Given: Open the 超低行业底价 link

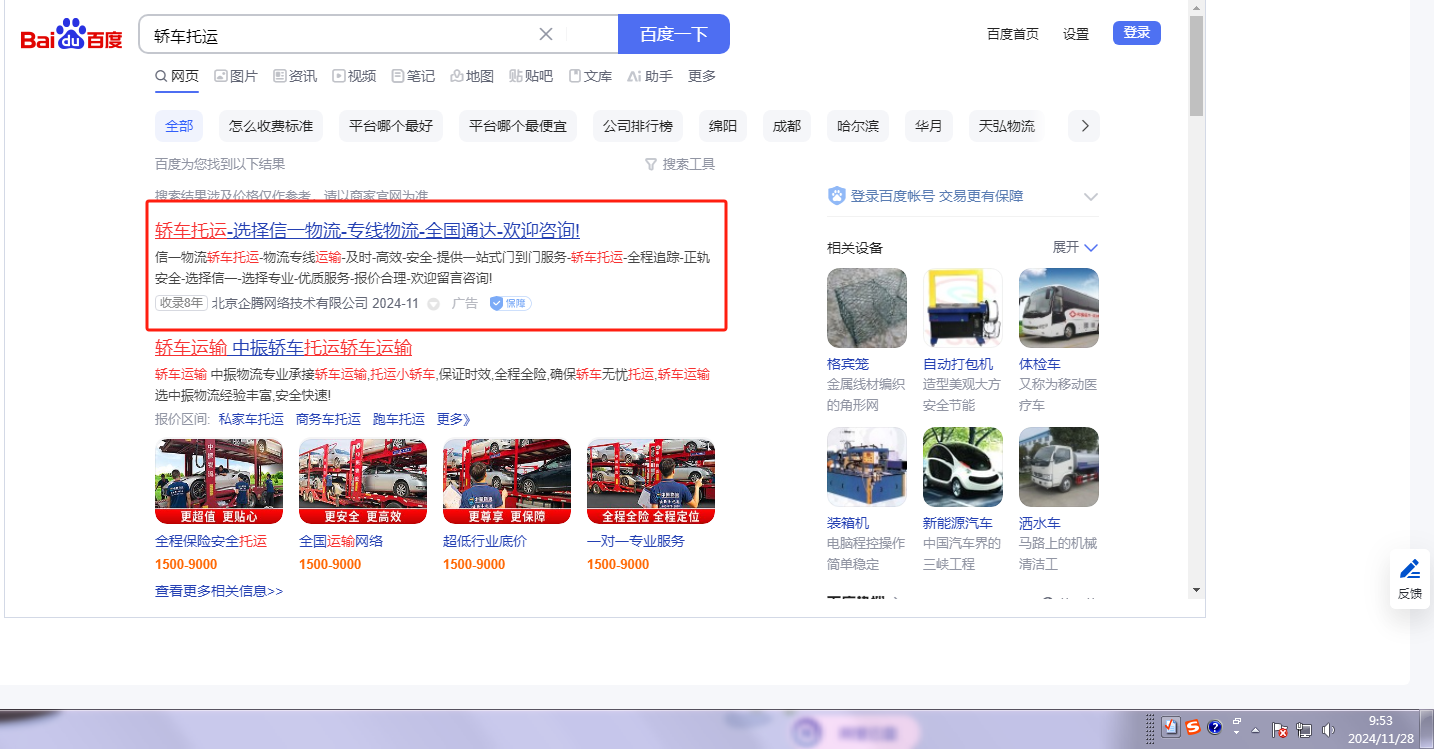Looking at the screenshot, I should [x=485, y=541].
